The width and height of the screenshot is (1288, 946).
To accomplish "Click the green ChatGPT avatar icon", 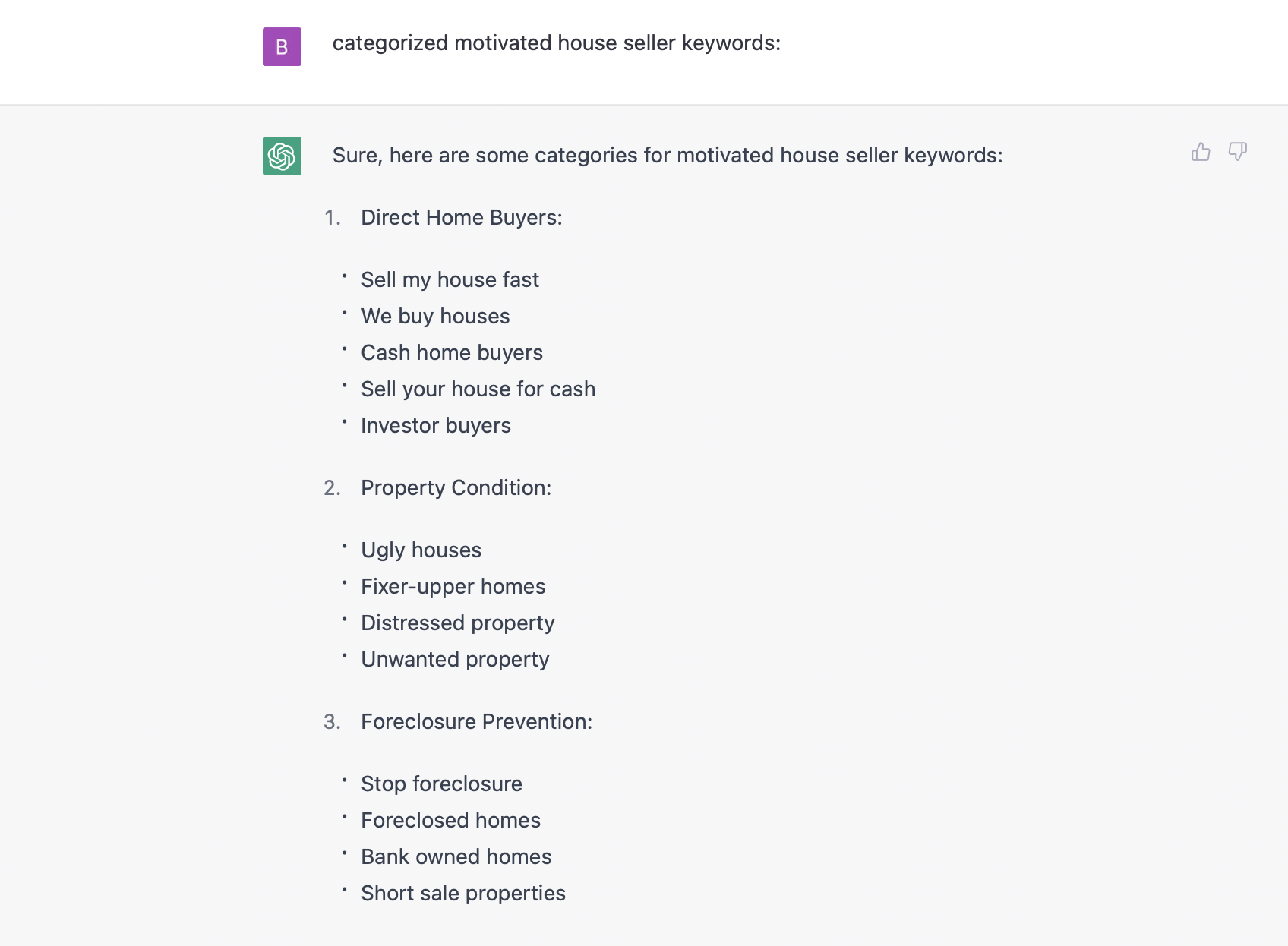I will (x=282, y=156).
